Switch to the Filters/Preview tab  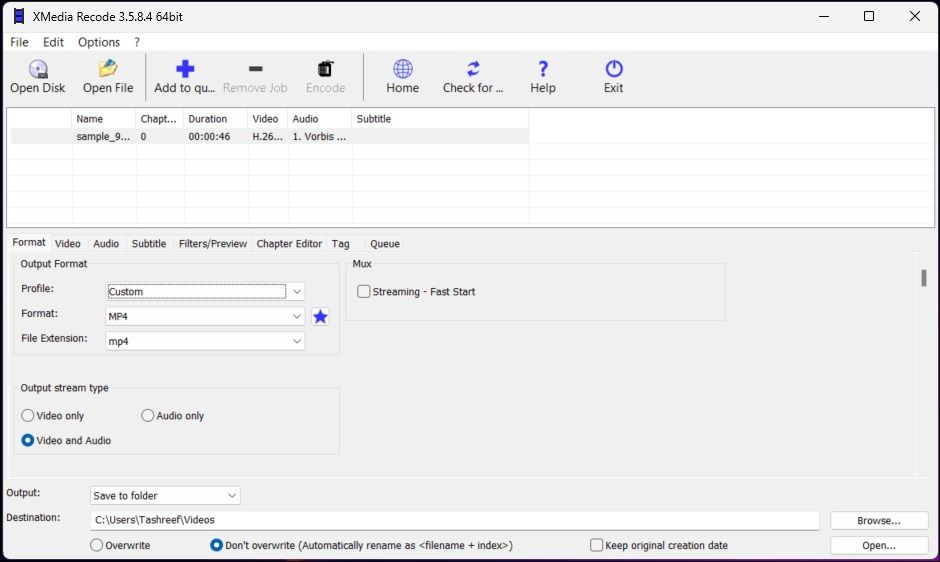point(212,244)
